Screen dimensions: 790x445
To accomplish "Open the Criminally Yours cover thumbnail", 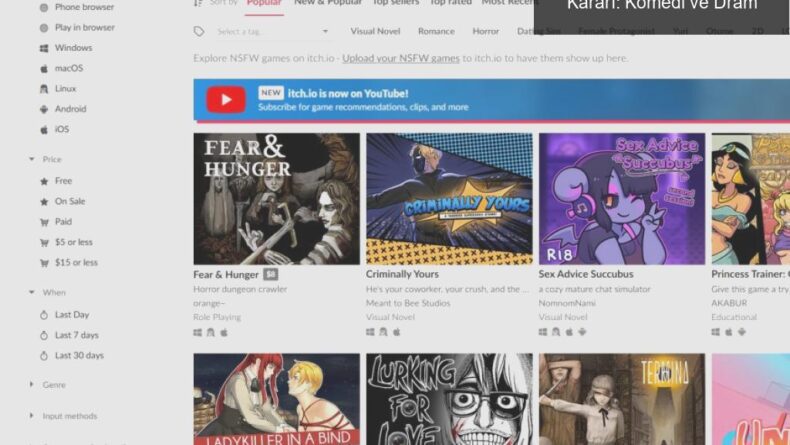I will coord(449,199).
